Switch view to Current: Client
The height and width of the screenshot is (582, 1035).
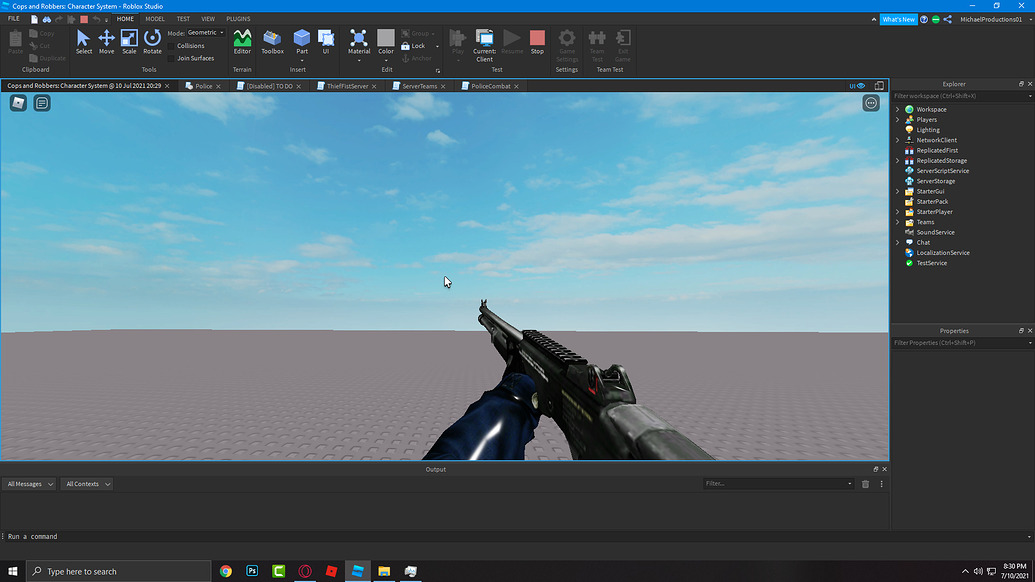point(484,46)
